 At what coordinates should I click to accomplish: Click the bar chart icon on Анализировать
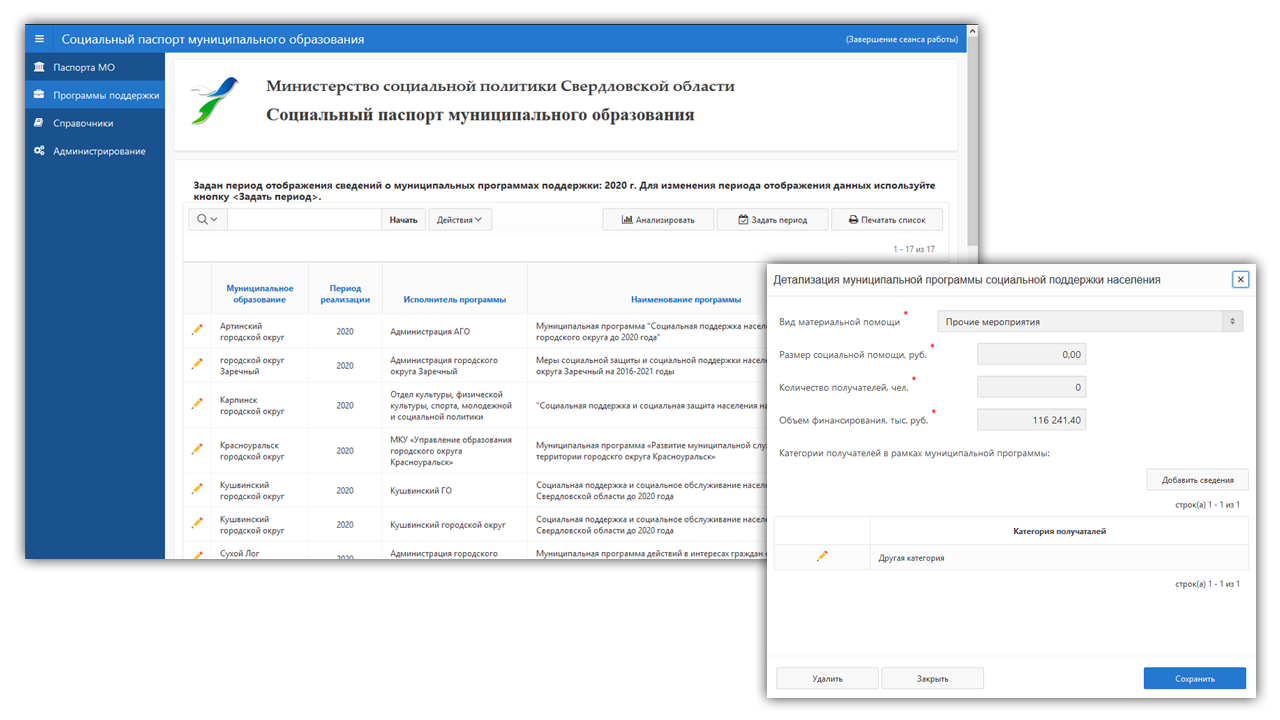tap(627, 219)
